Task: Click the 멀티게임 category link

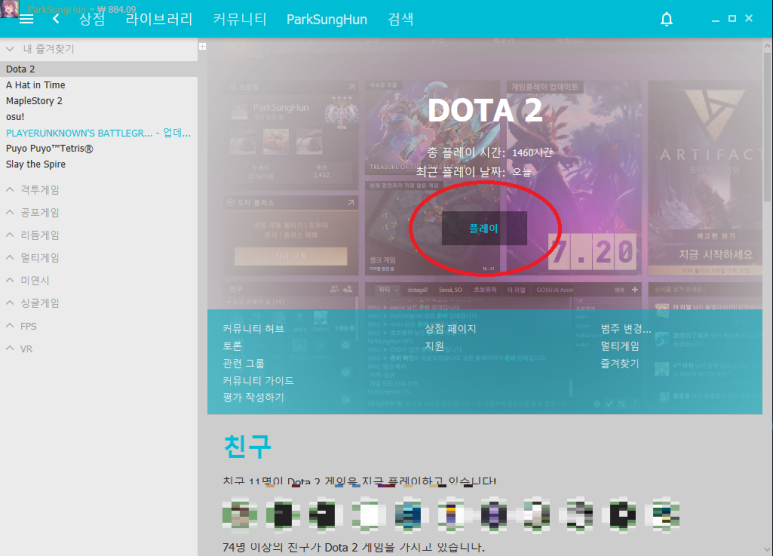Action: click(x=620, y=346)
